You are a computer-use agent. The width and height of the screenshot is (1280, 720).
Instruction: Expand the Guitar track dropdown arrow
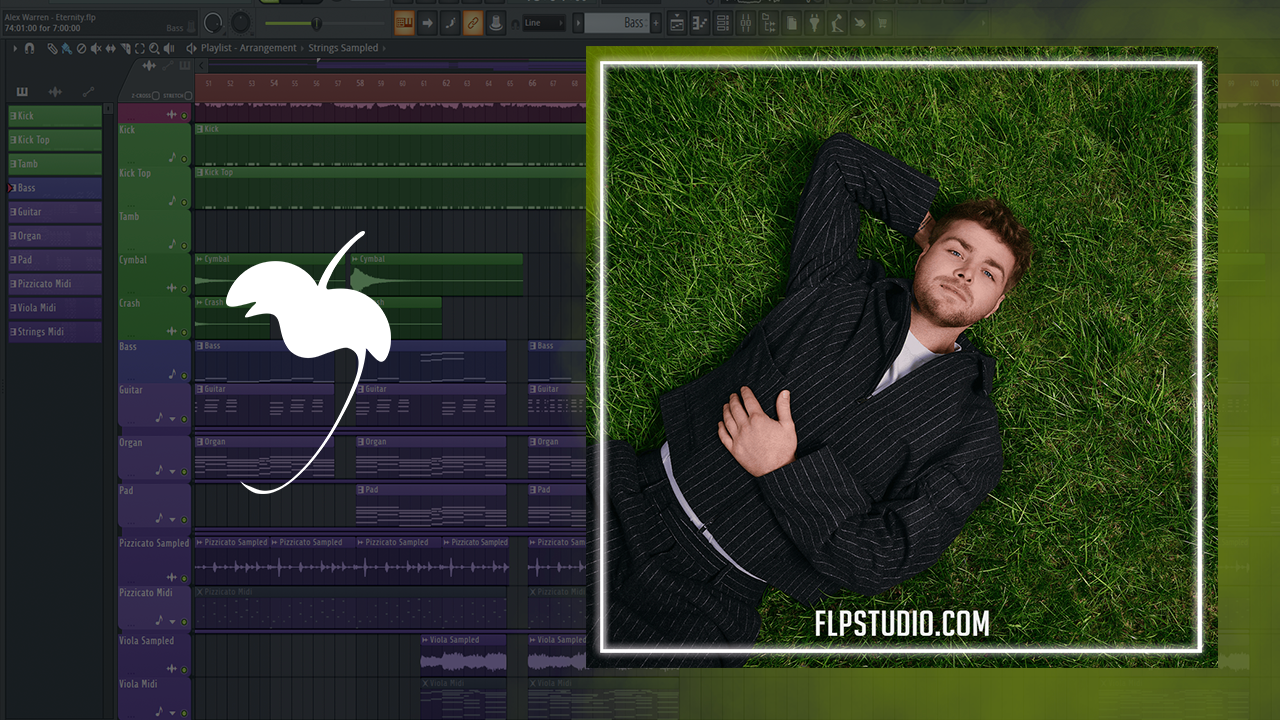click(x=172, y=419)
